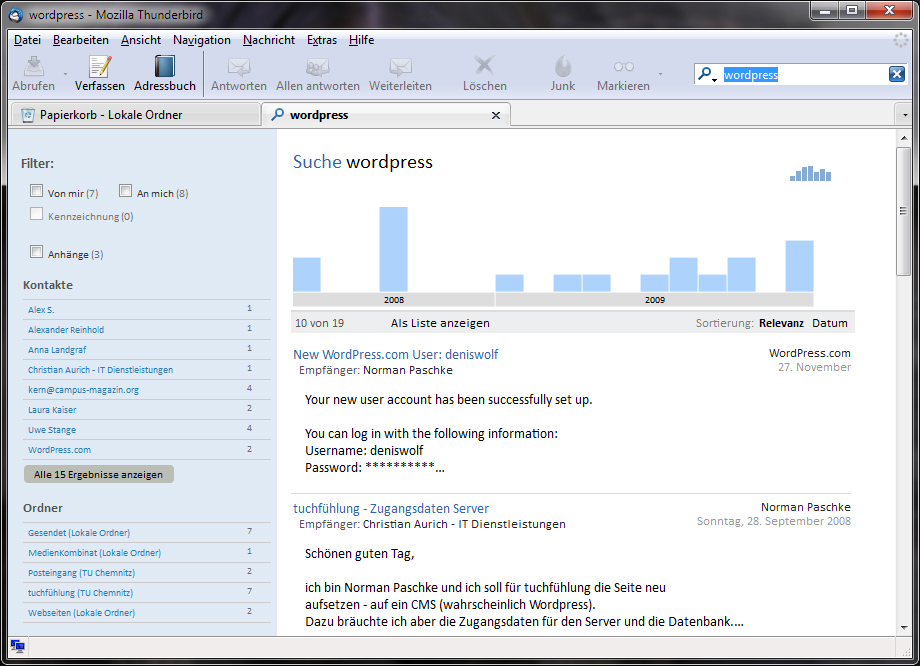
Task: Open message tuchfühlung - Zugangsdaten Server
Action: tap(391, 509)
